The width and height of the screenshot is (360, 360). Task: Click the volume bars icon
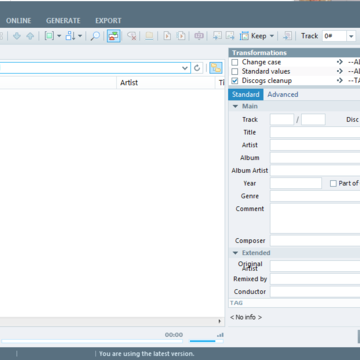pyautogui.click(x=220, y=335)
